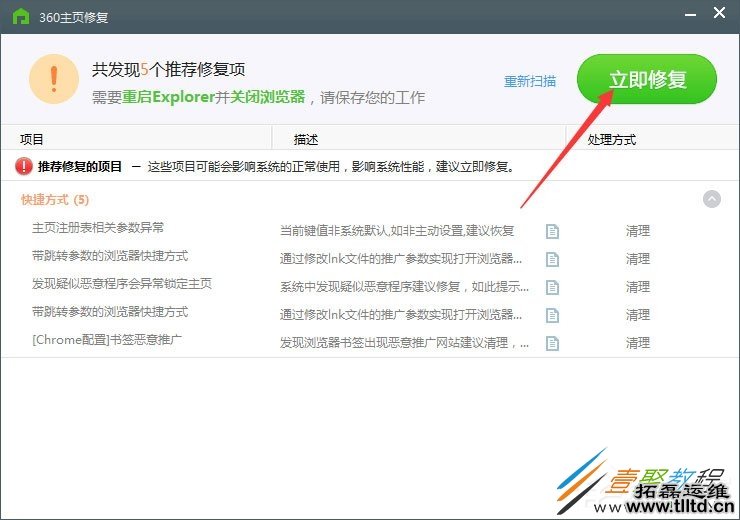Viewport: 740px width, 520px height.
Task: Open details icon for 发现疑似恶意程序会异常锁定主页 row
Action: (x=552, y=287)
